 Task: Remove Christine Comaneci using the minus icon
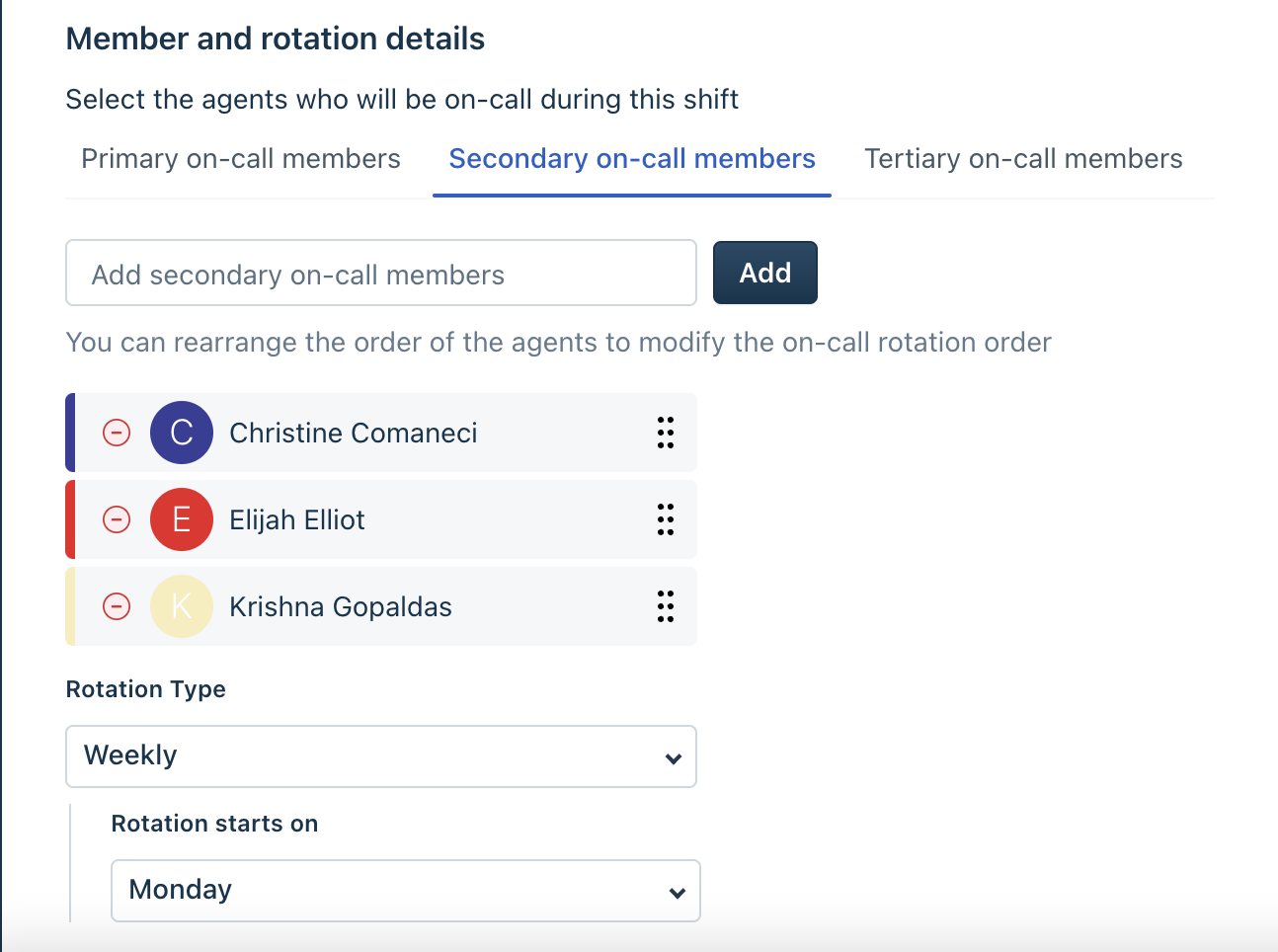point(117,433)
